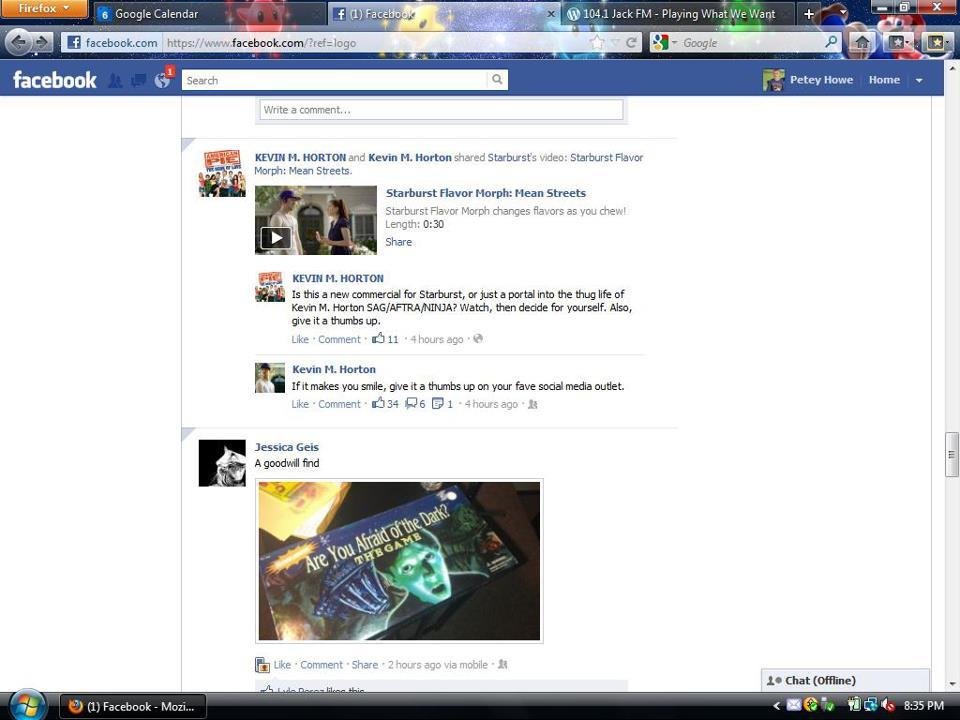
Task: Like the KEVIN M. HORTON post
Action: click(300, 339)
